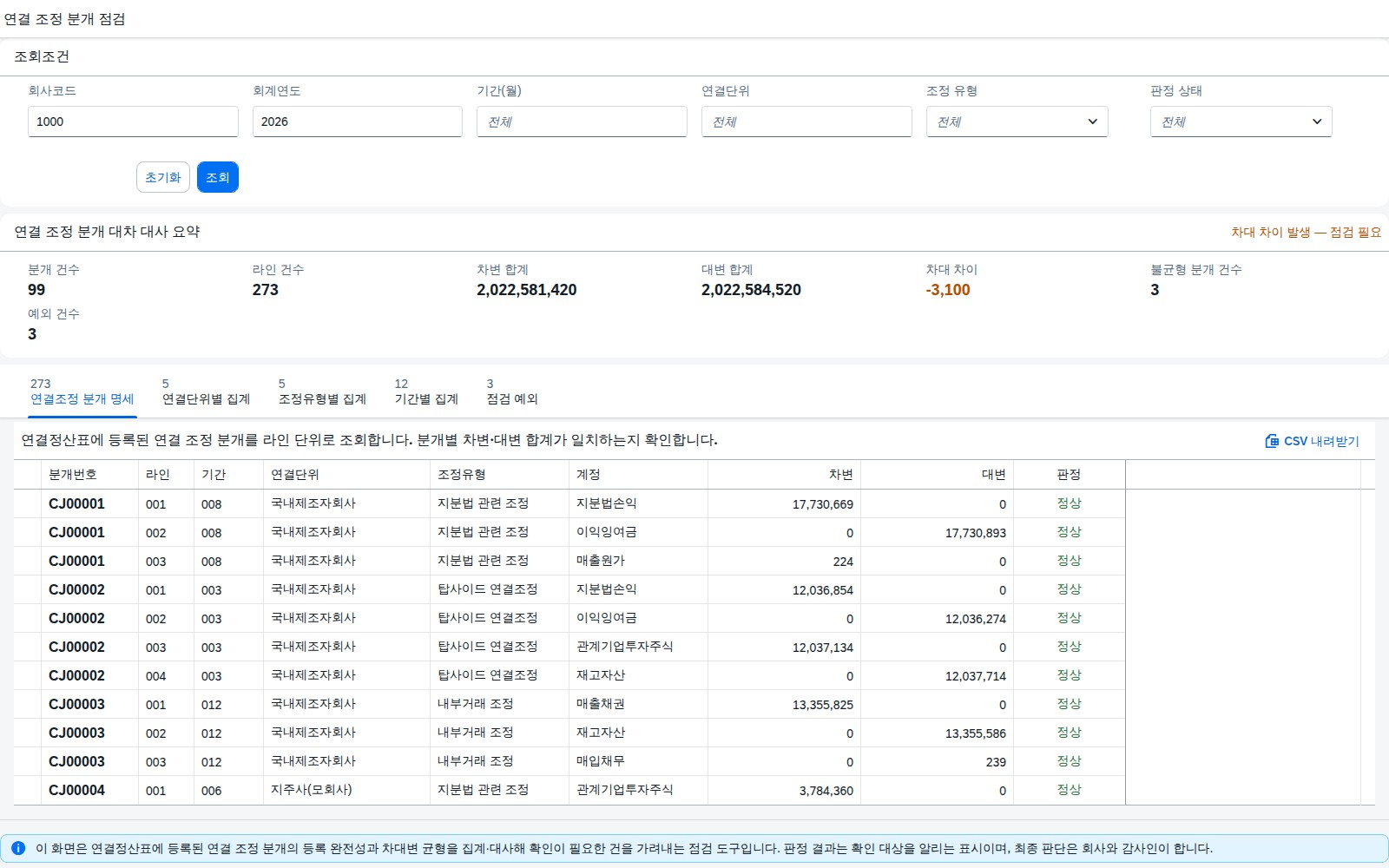Select CJ00003 line 001 row
The image size is (1389, 868).
pyautogui.click(x=569, y=704)
